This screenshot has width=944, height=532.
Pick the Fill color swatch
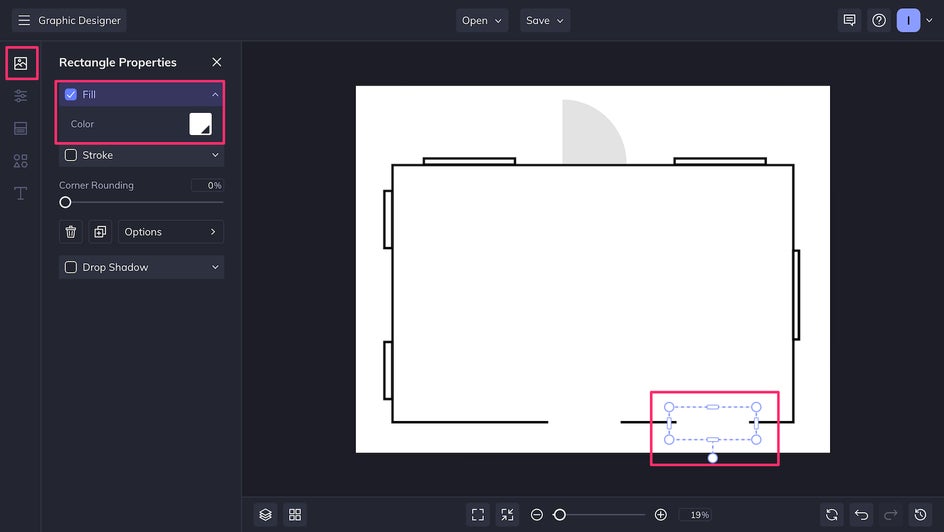pyautogui.click(x=200, y=124)
